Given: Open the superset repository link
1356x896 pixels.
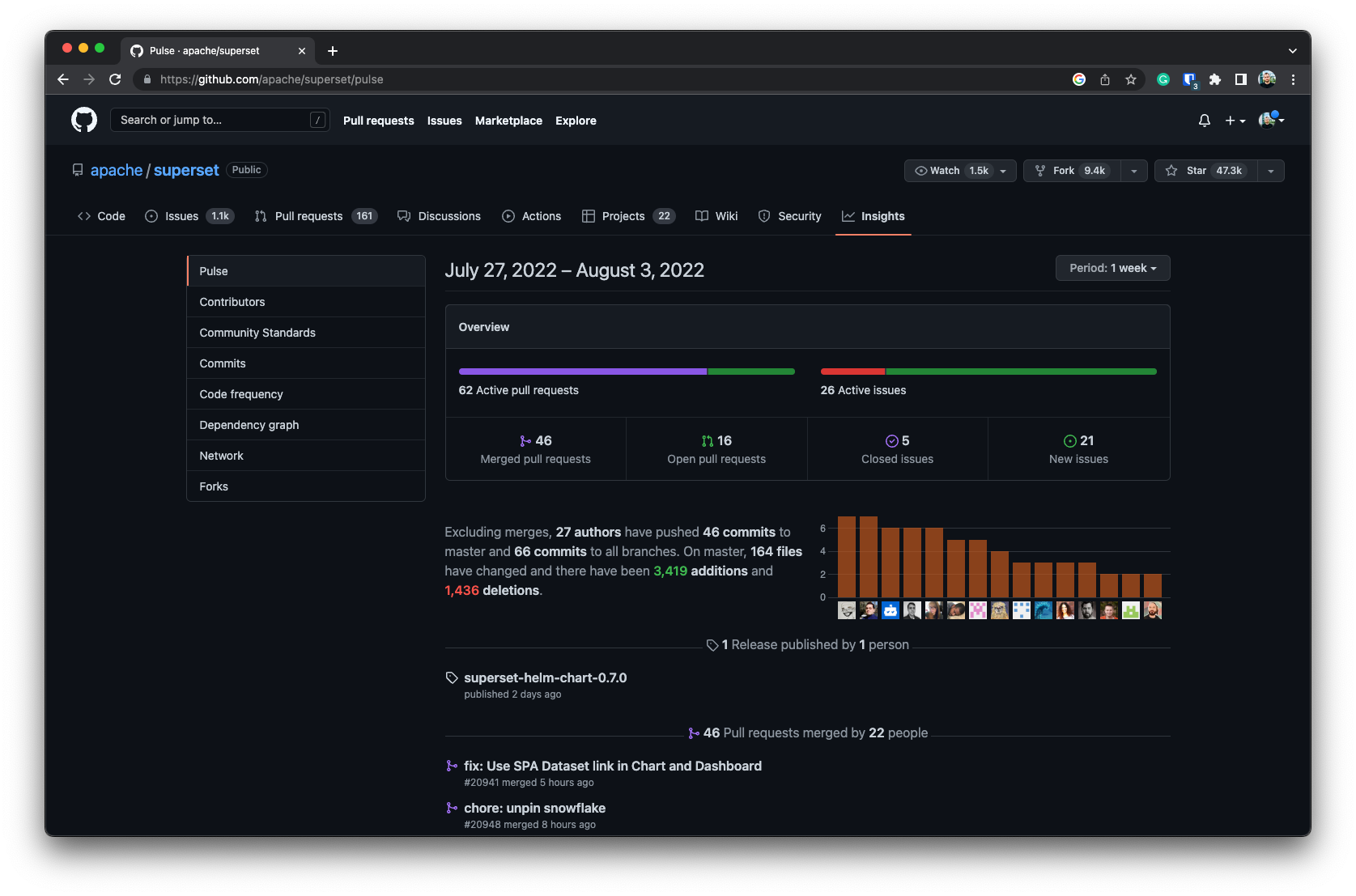Looking at the screenshot, I should 186,170.
